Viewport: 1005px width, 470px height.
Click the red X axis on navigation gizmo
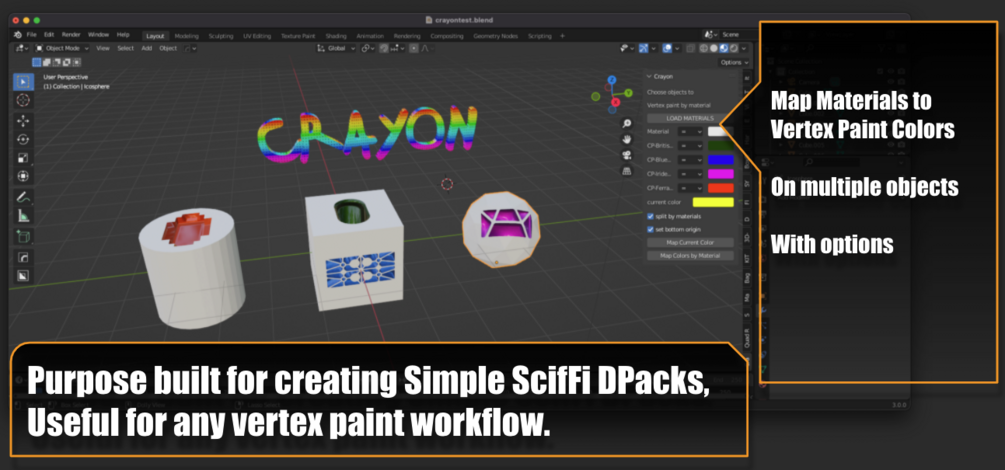pos(615,102)
